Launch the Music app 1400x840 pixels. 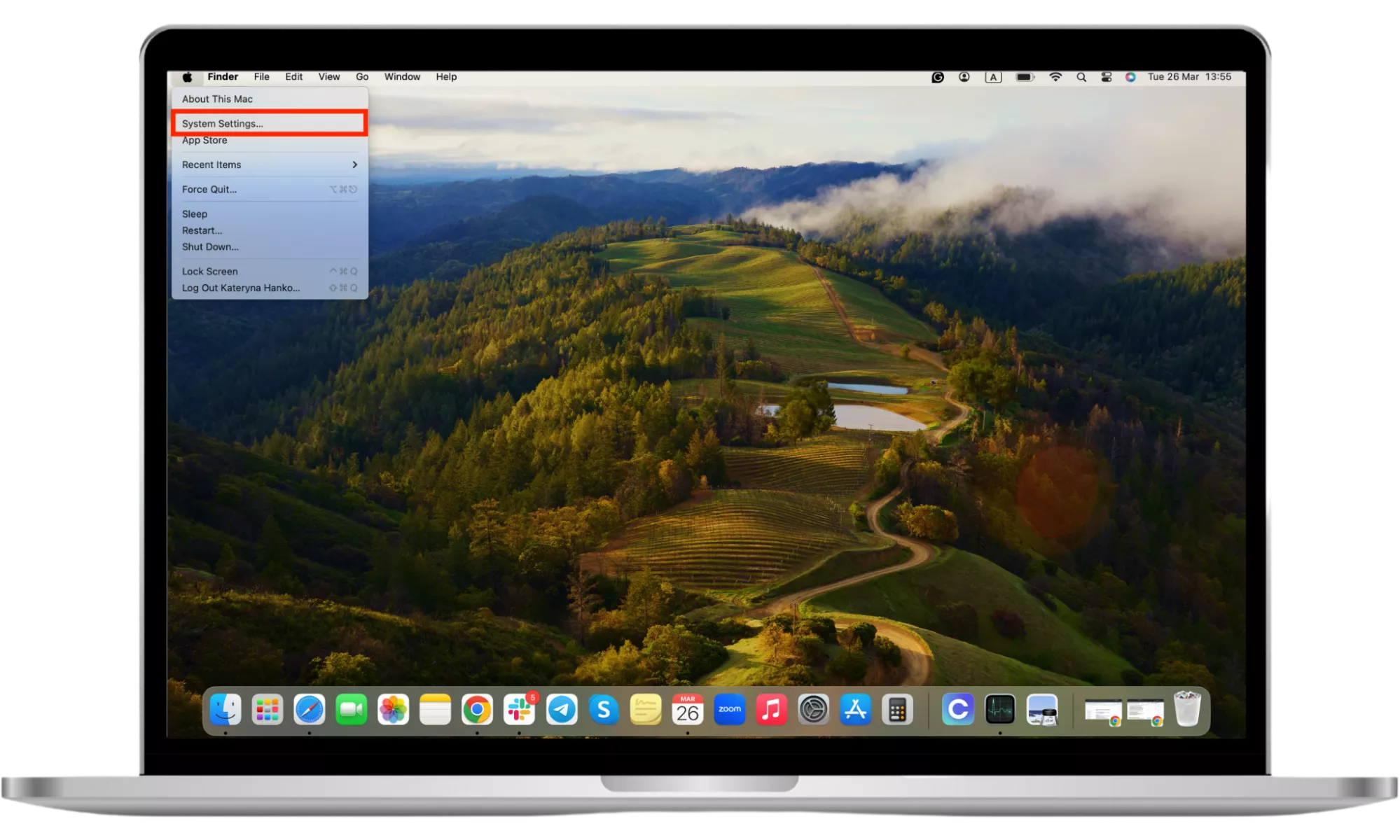[x=771, y=710]
